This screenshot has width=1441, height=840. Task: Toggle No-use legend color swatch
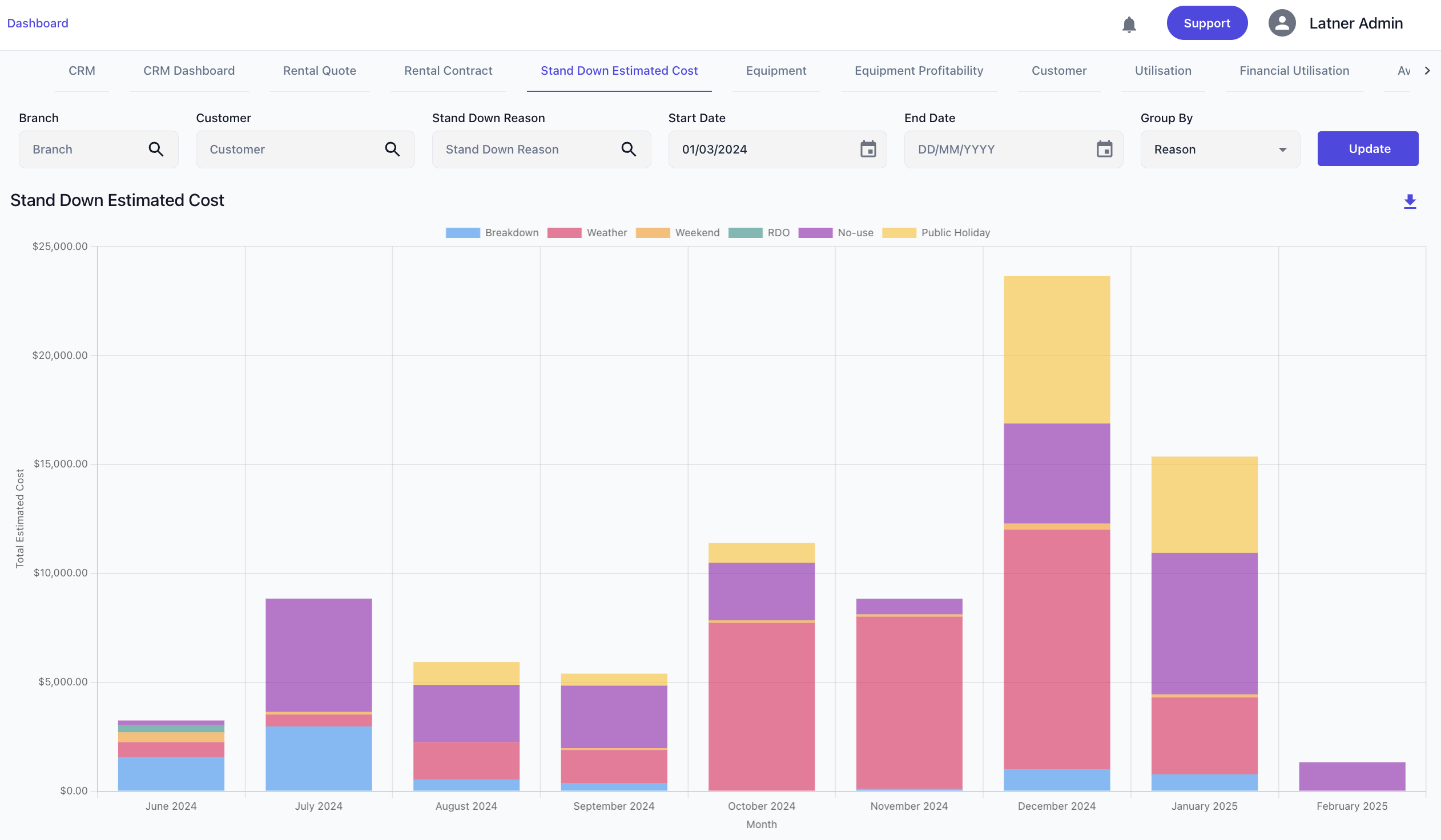(815, 233)
